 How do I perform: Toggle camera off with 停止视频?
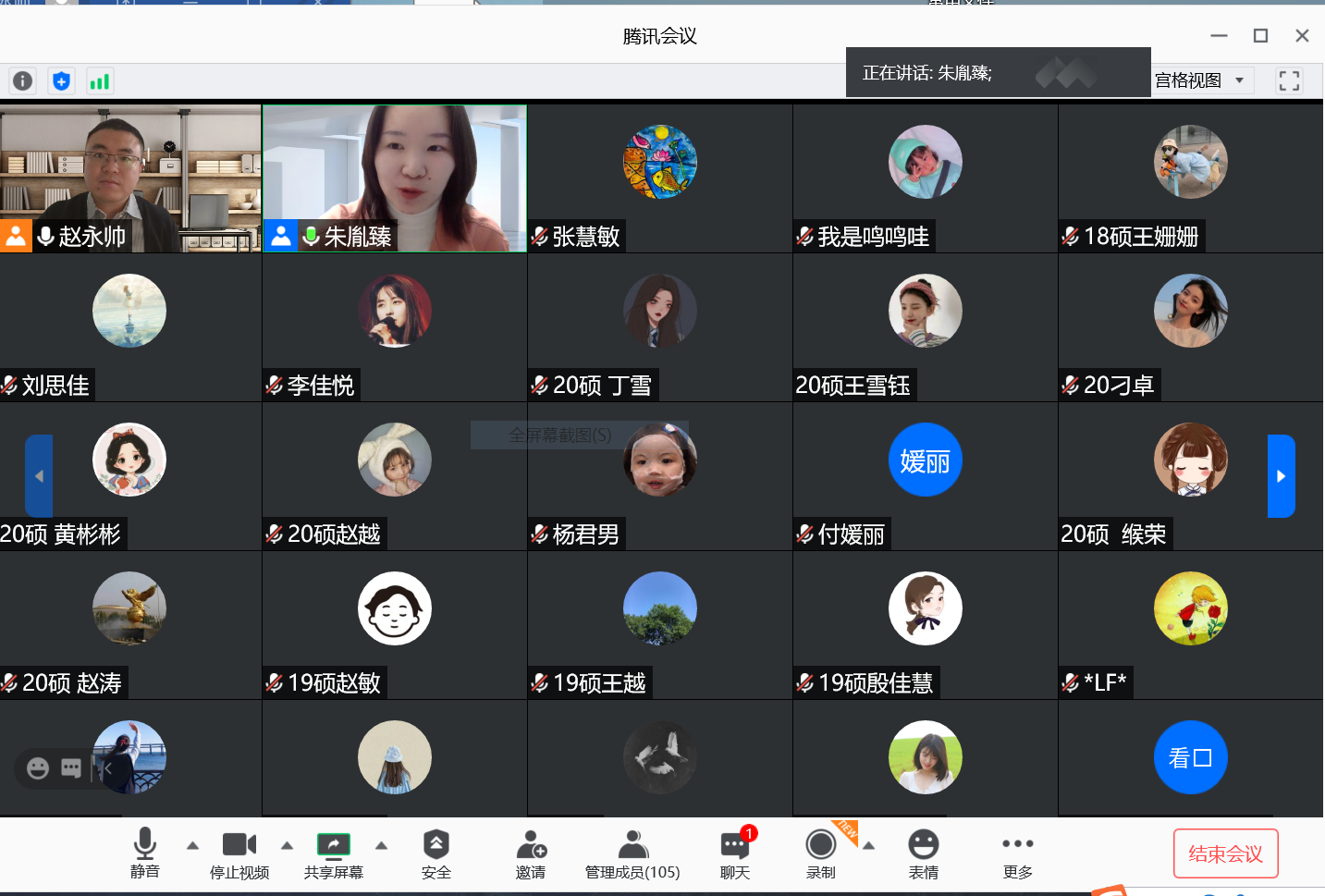[239, 853]
